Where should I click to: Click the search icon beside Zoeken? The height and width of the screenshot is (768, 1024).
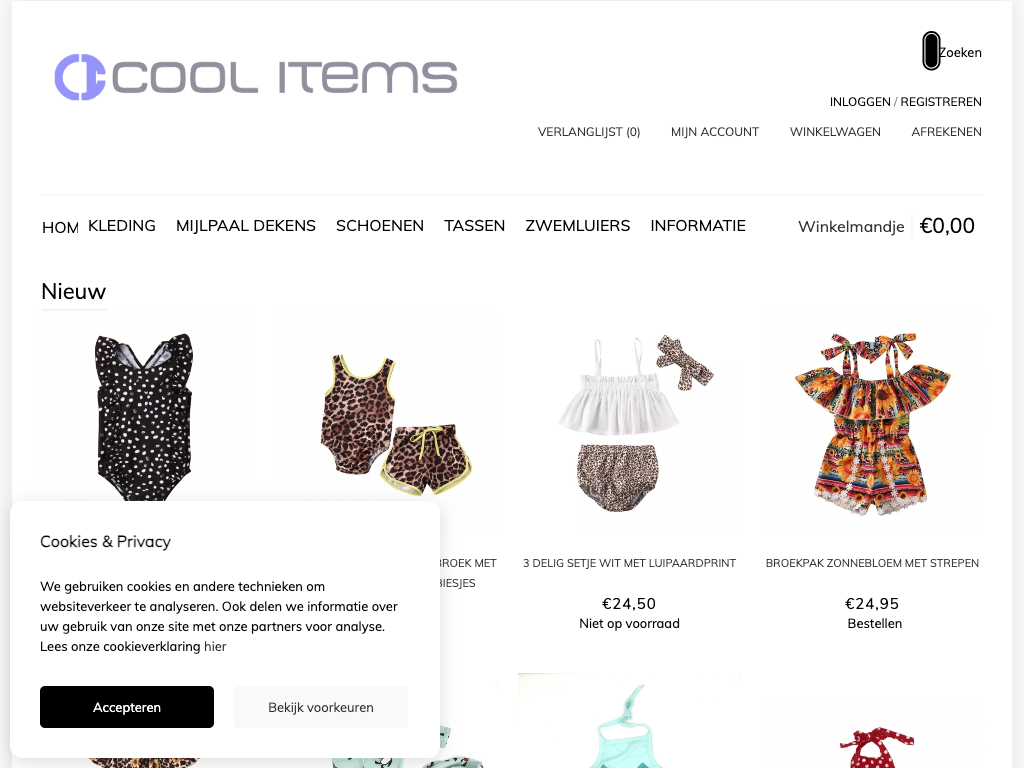(x=931, y=51)
